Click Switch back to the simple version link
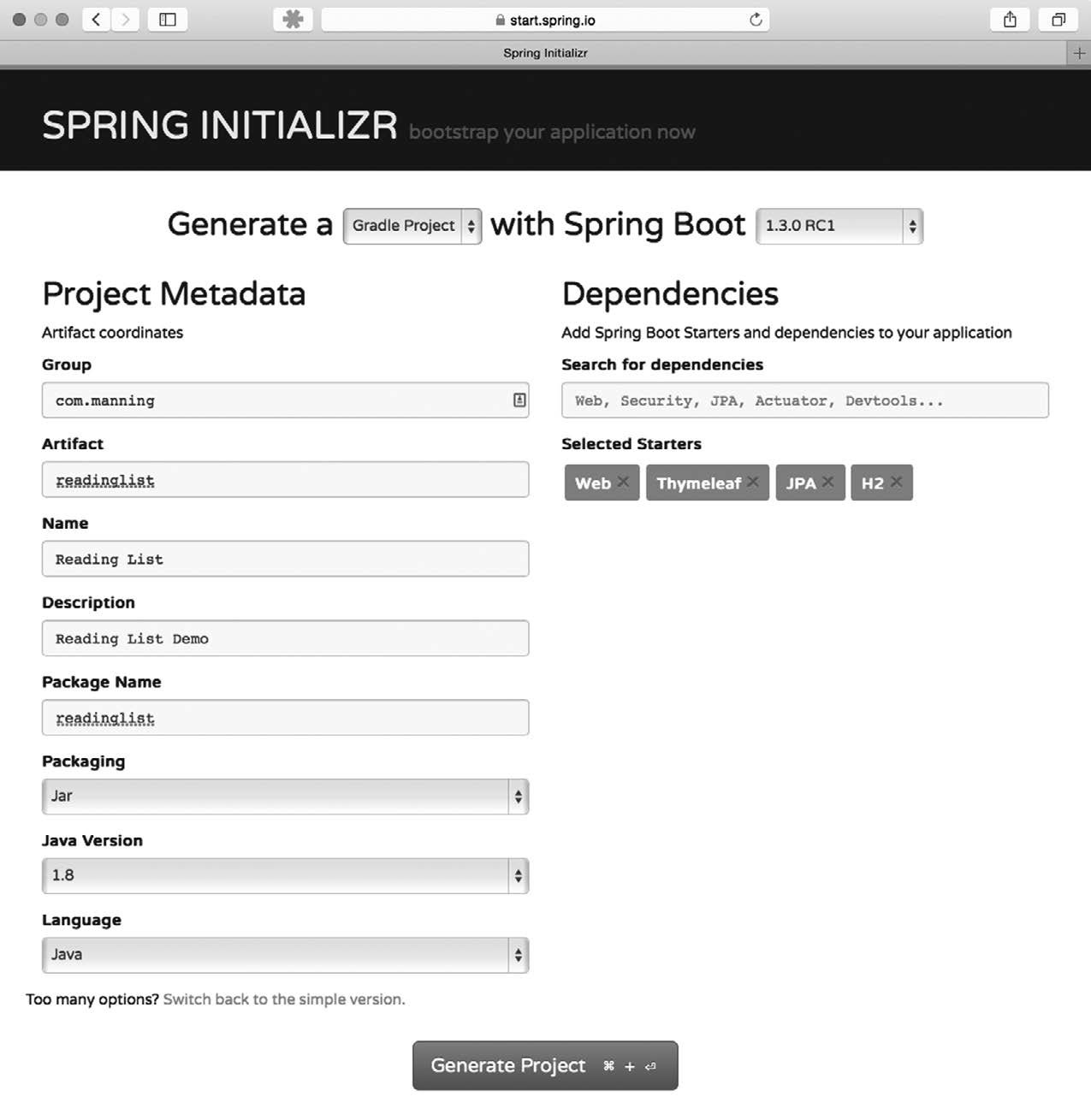1091x1120 pixels. [x=284, y=999]
